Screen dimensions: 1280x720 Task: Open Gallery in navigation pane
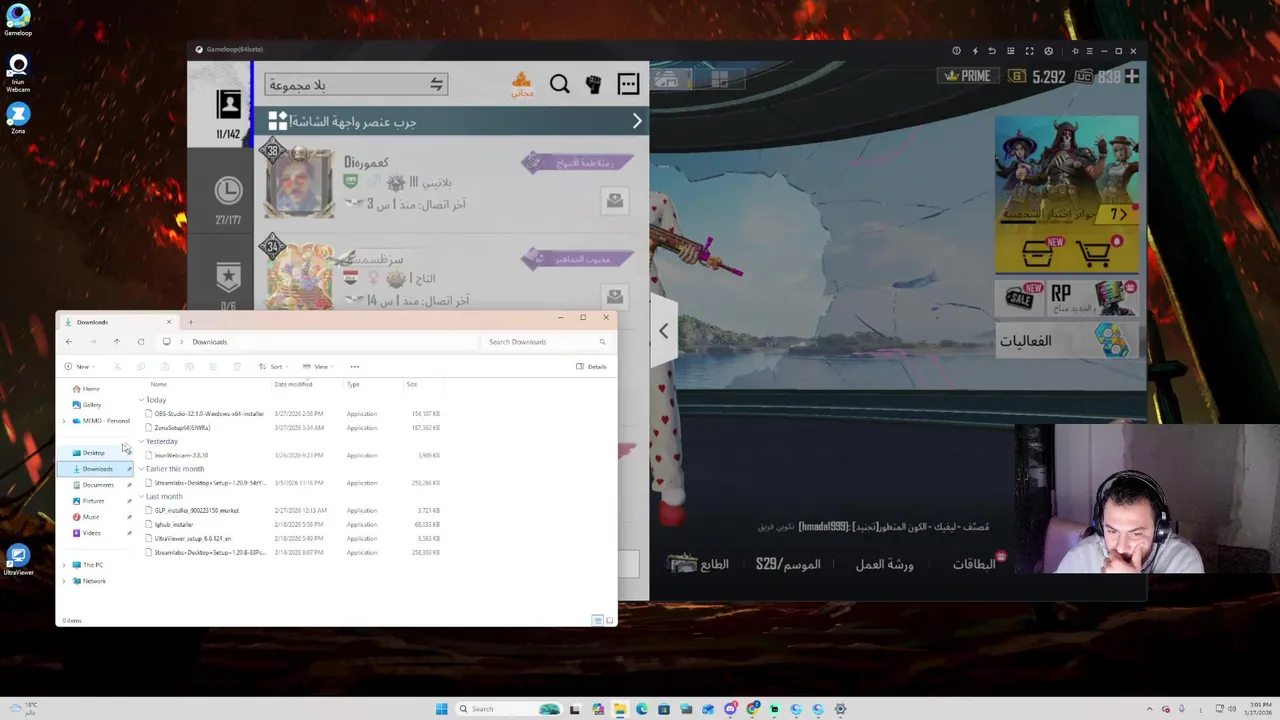(87, 405)
